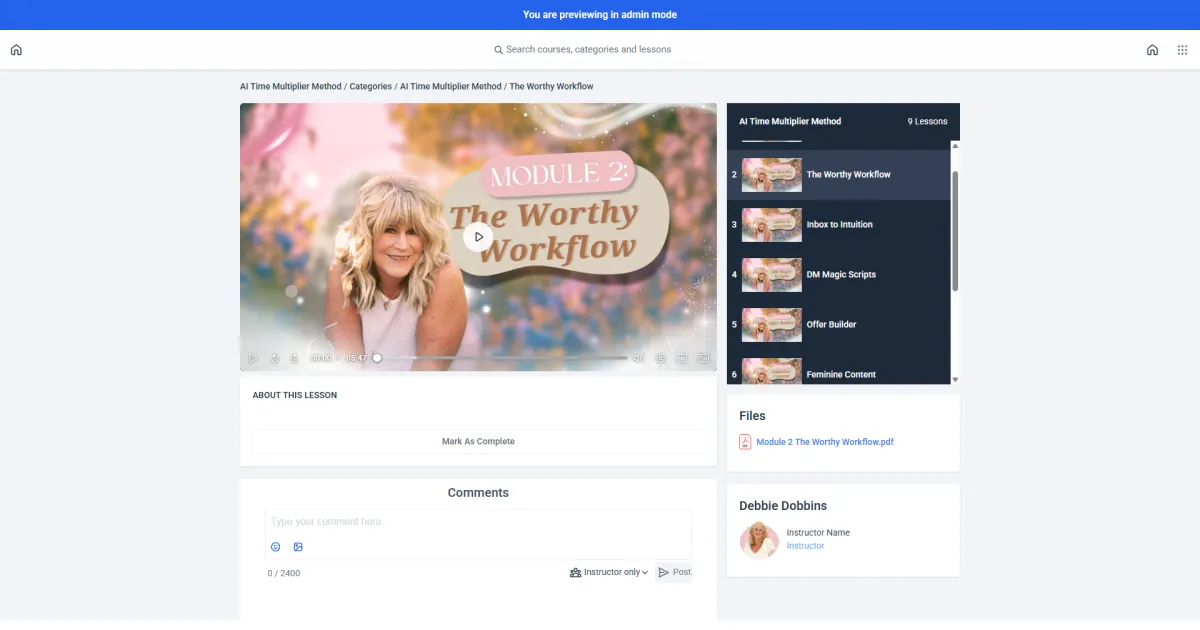This screenshot has height=630, width=1200.
Task: Click the lesson list scrollbar down arrow
Action: [x=955, y=380]
